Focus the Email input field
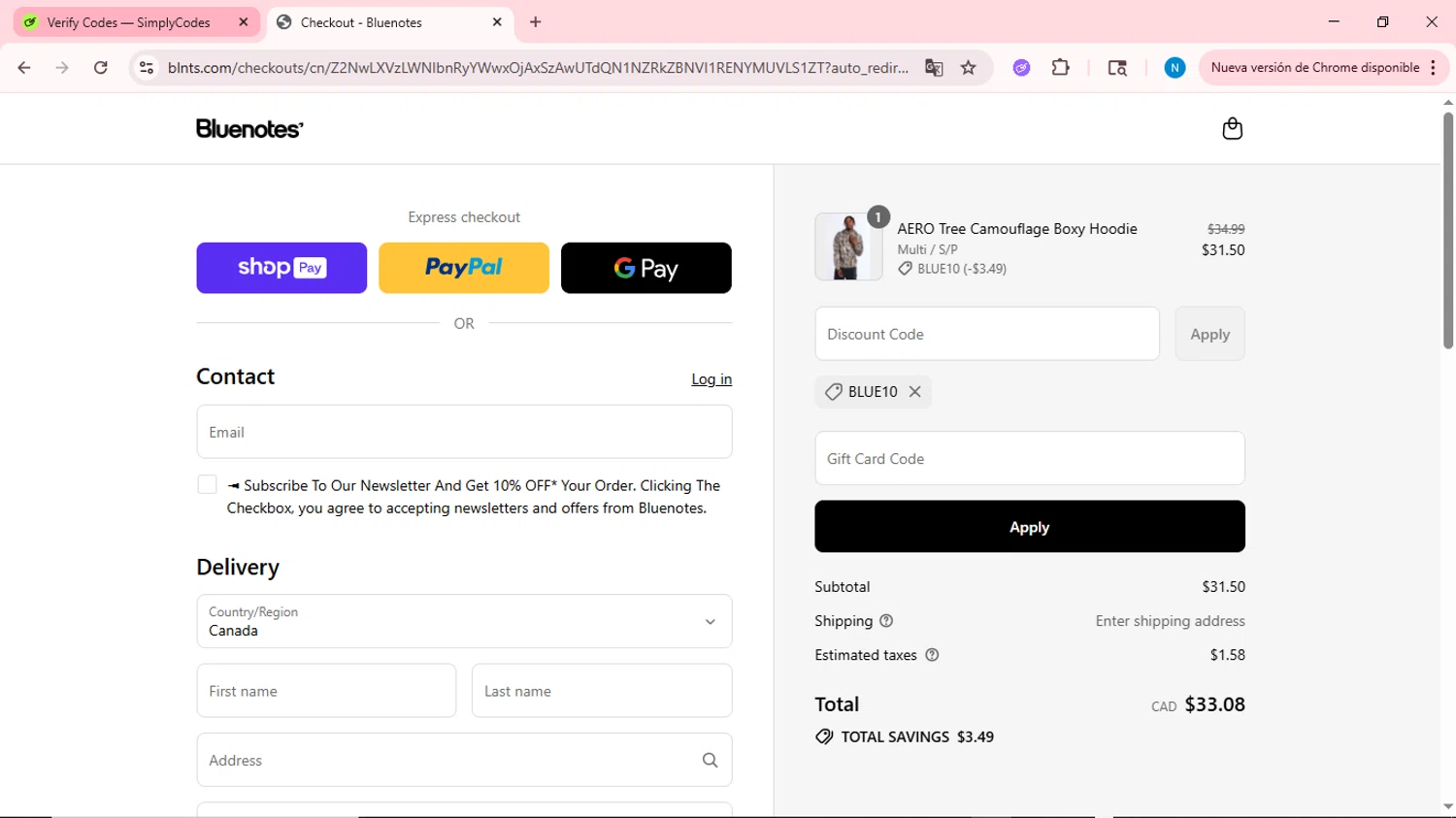 pyautogui.click(x=464, y=432)
